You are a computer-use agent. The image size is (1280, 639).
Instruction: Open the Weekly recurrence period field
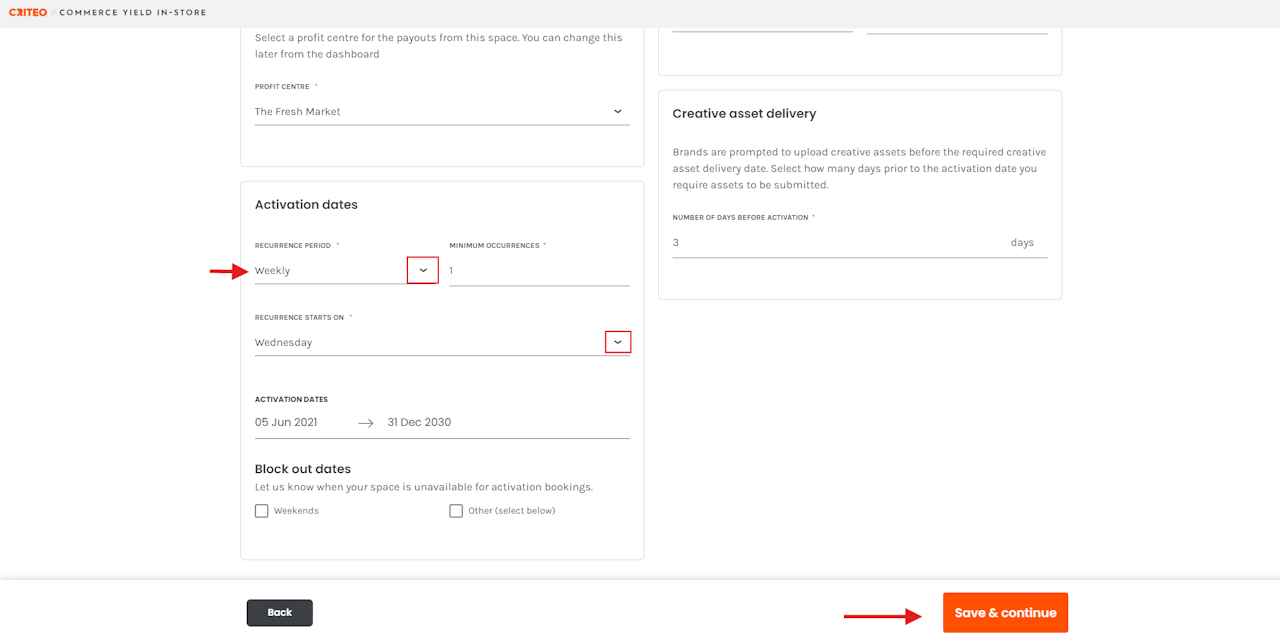(x=328, y=271)
